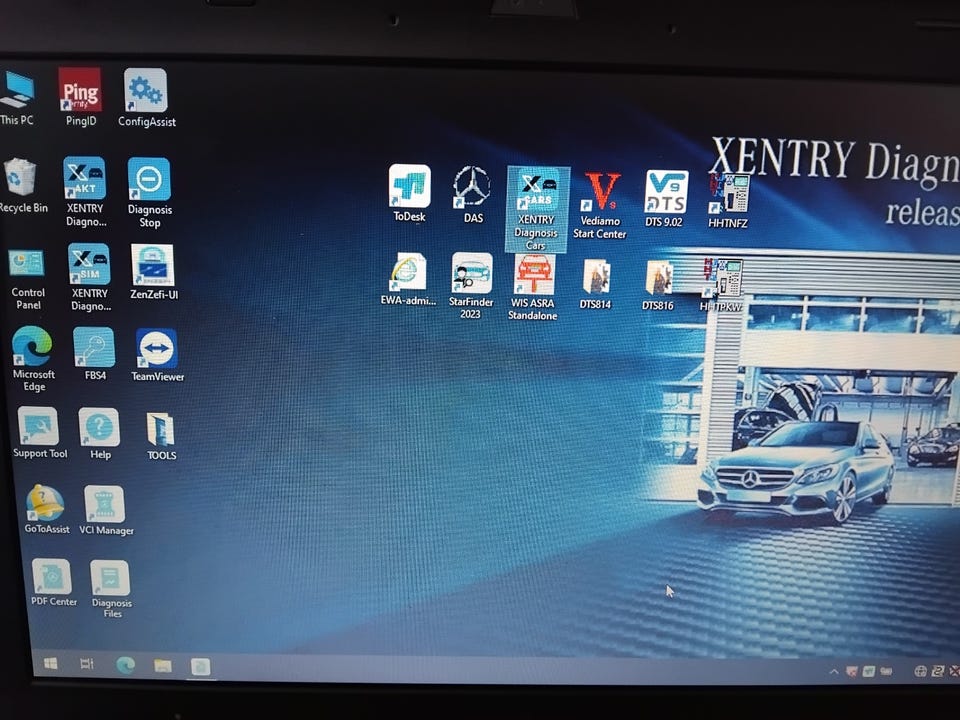This screenshot has width=960, height=720.
Task: Open the HHTNFZ shortcut
Action: (727, 201)
